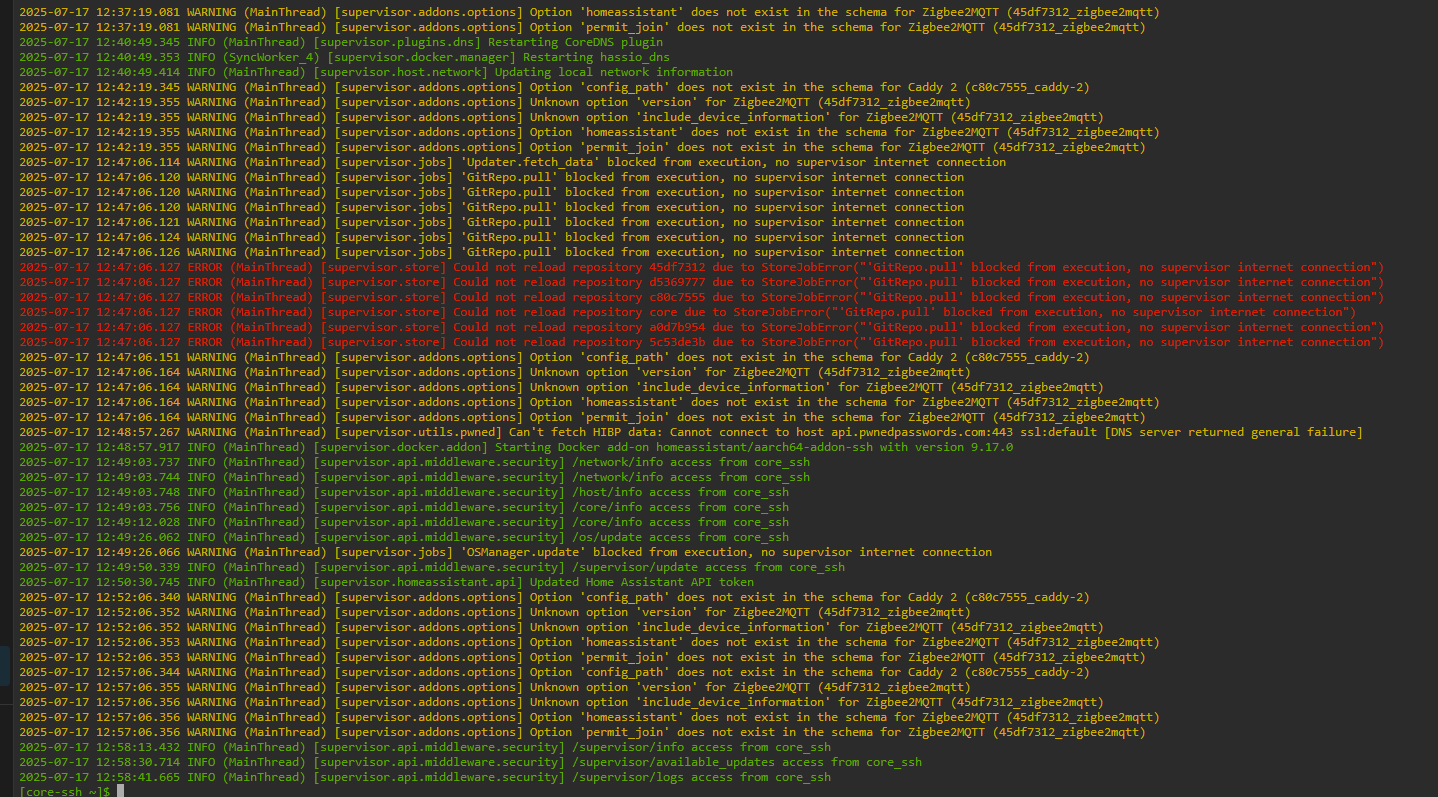Select the 12:47:06.121 'GitRepo.pull' blocked warning
Screen dimensions: 1438x797
[492, 222]
